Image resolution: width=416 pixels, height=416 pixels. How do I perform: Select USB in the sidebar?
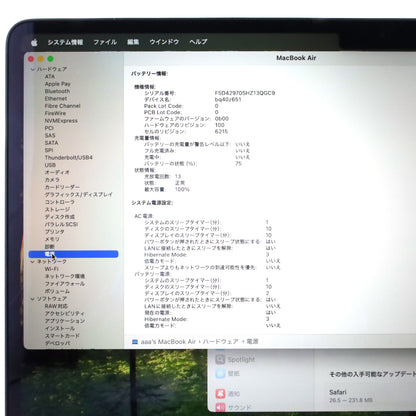[x=50, y=165]
